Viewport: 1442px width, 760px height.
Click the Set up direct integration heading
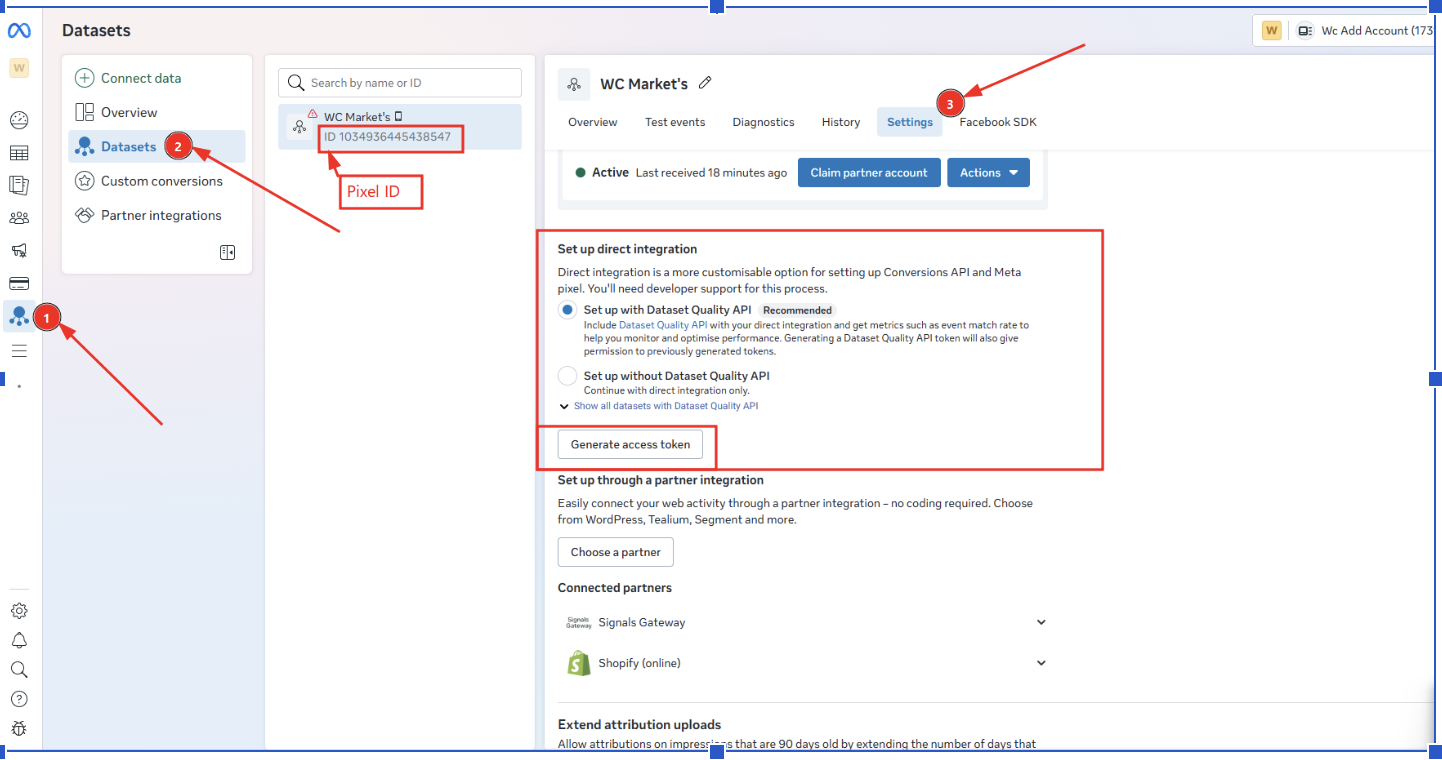pos(627,249)
